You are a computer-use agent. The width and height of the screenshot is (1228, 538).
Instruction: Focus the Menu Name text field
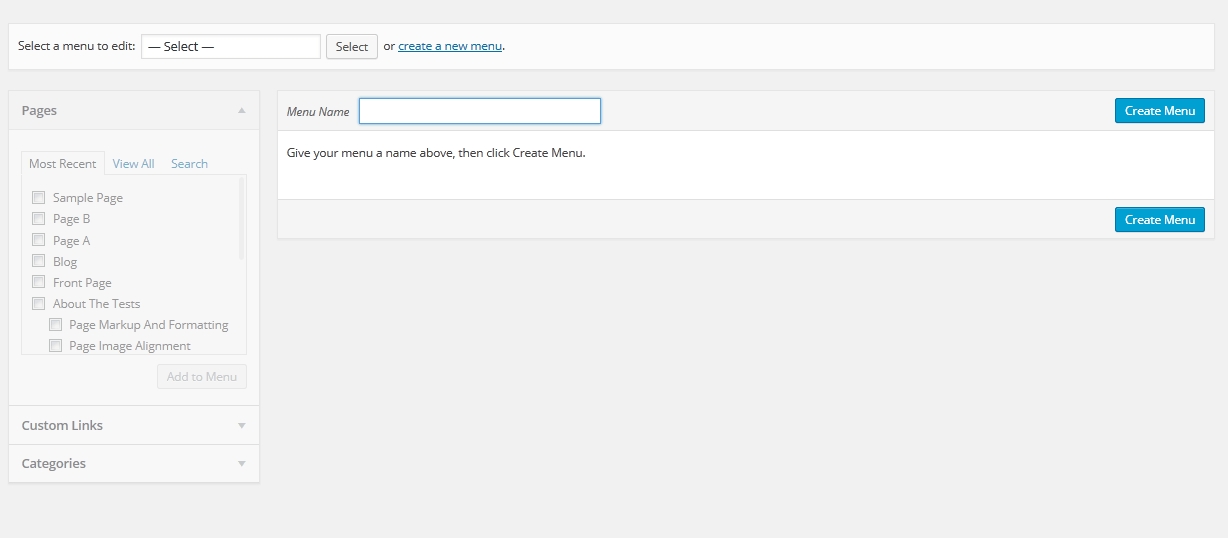tap(479, 111)
